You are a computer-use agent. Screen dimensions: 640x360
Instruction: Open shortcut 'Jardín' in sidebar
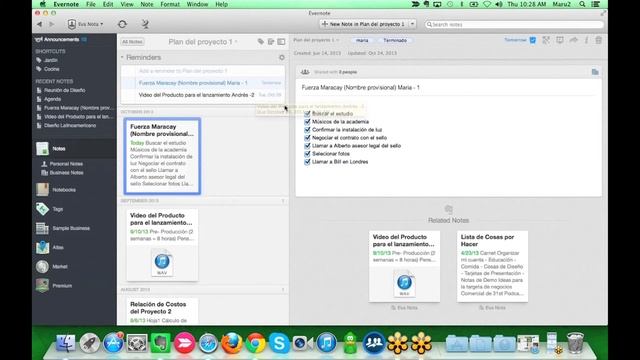(x=51, y=60)
